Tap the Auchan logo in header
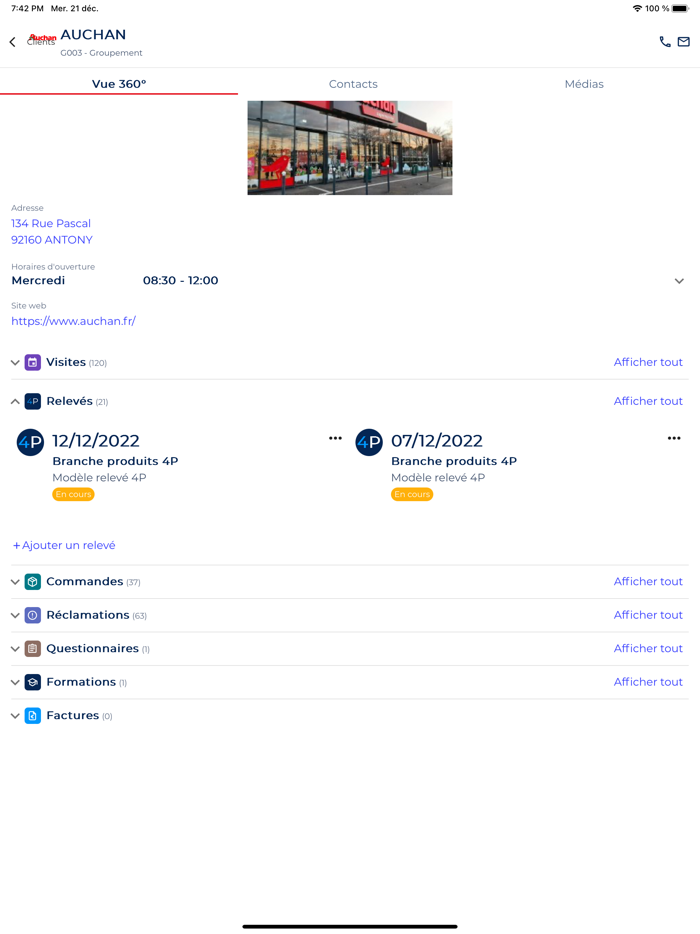Viewport: 700px width, 934px height. pyautogui.click(x=42, y=39)
